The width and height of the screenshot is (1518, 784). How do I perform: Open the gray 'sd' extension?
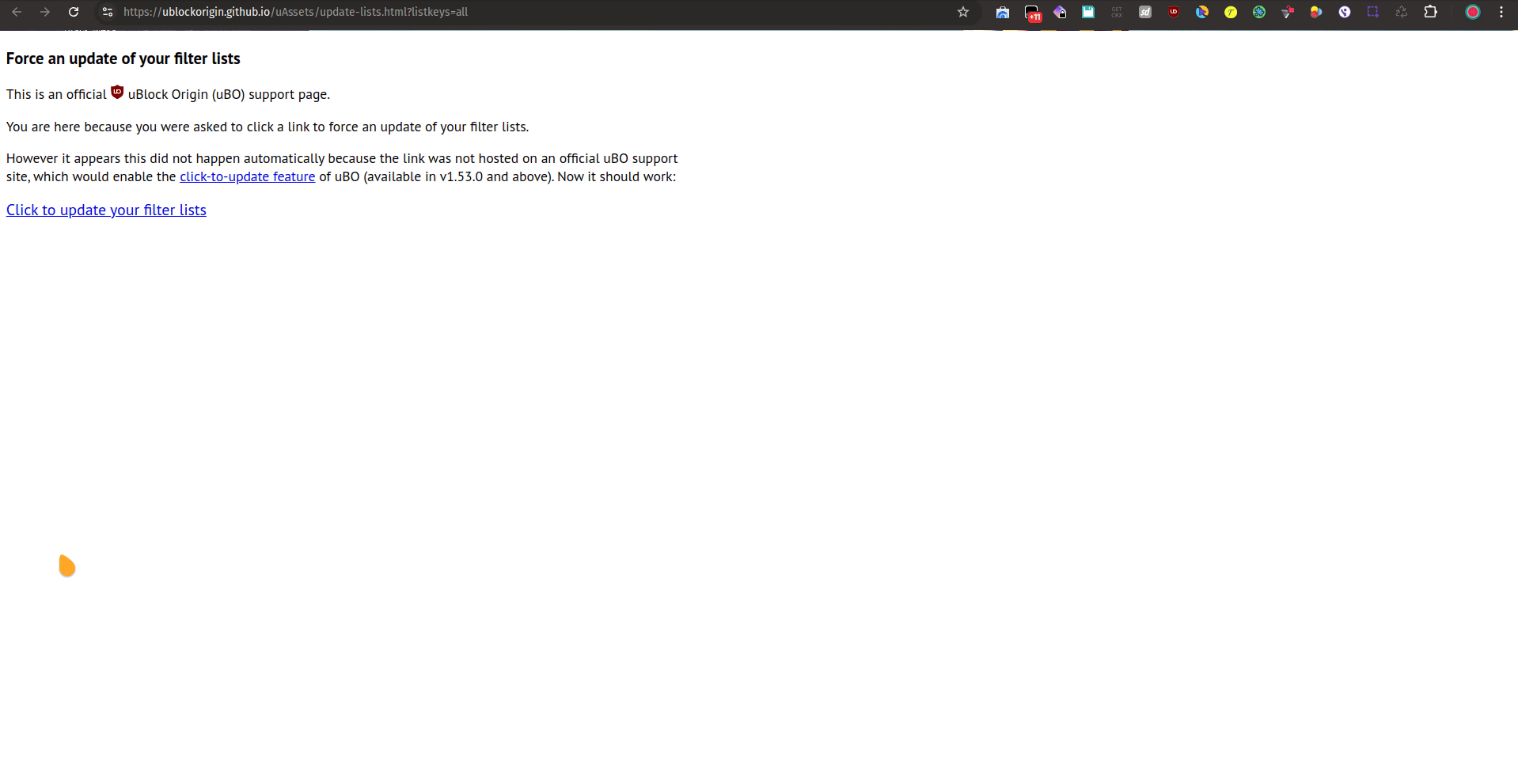coord(1145,12)
